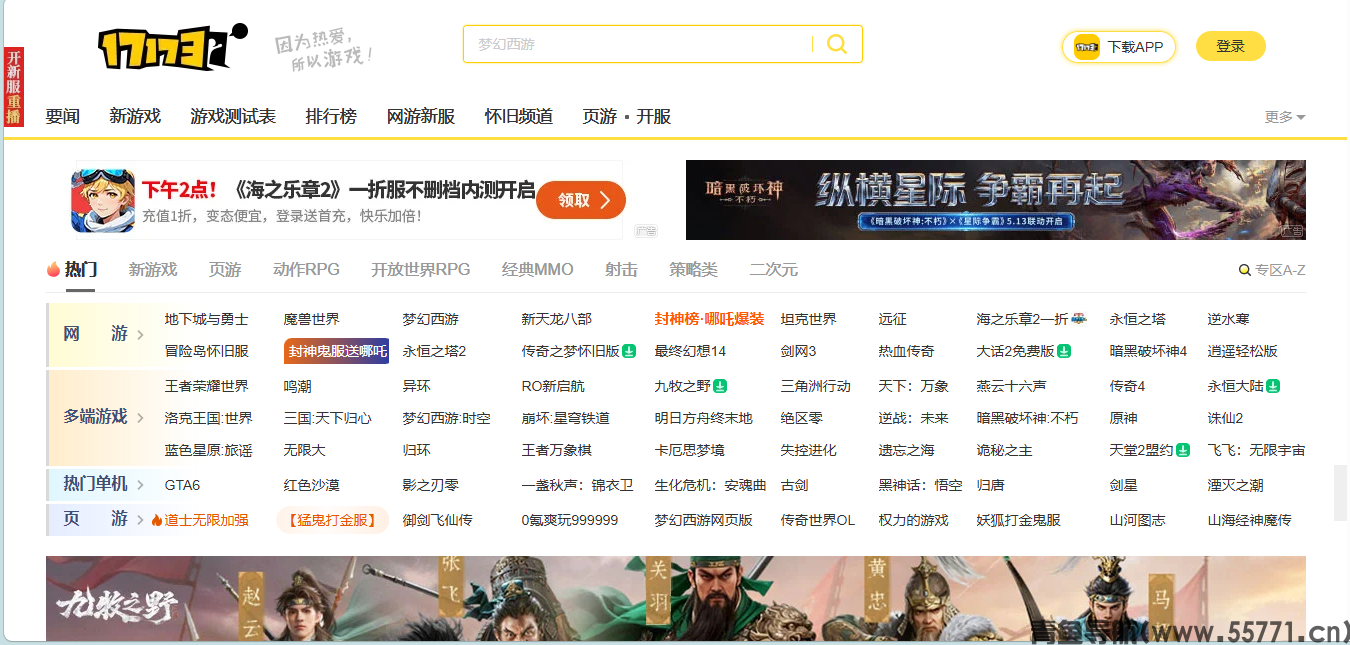Click the game avatar in 海之乐章2 ad
1350x645 pixels.
pyautogui.click(x=103, y=200)
